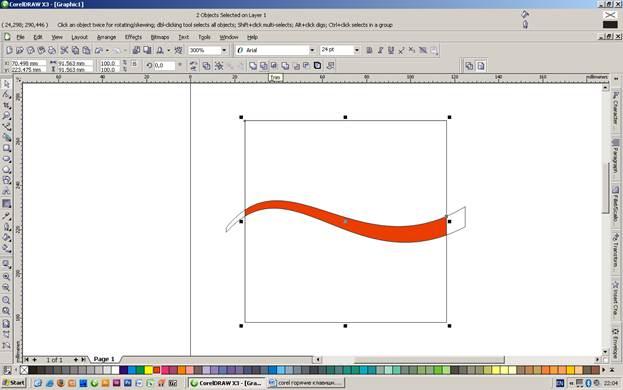Select the Outline tool in toolbox
Screen dimensions: 623x390
point(6,227)
